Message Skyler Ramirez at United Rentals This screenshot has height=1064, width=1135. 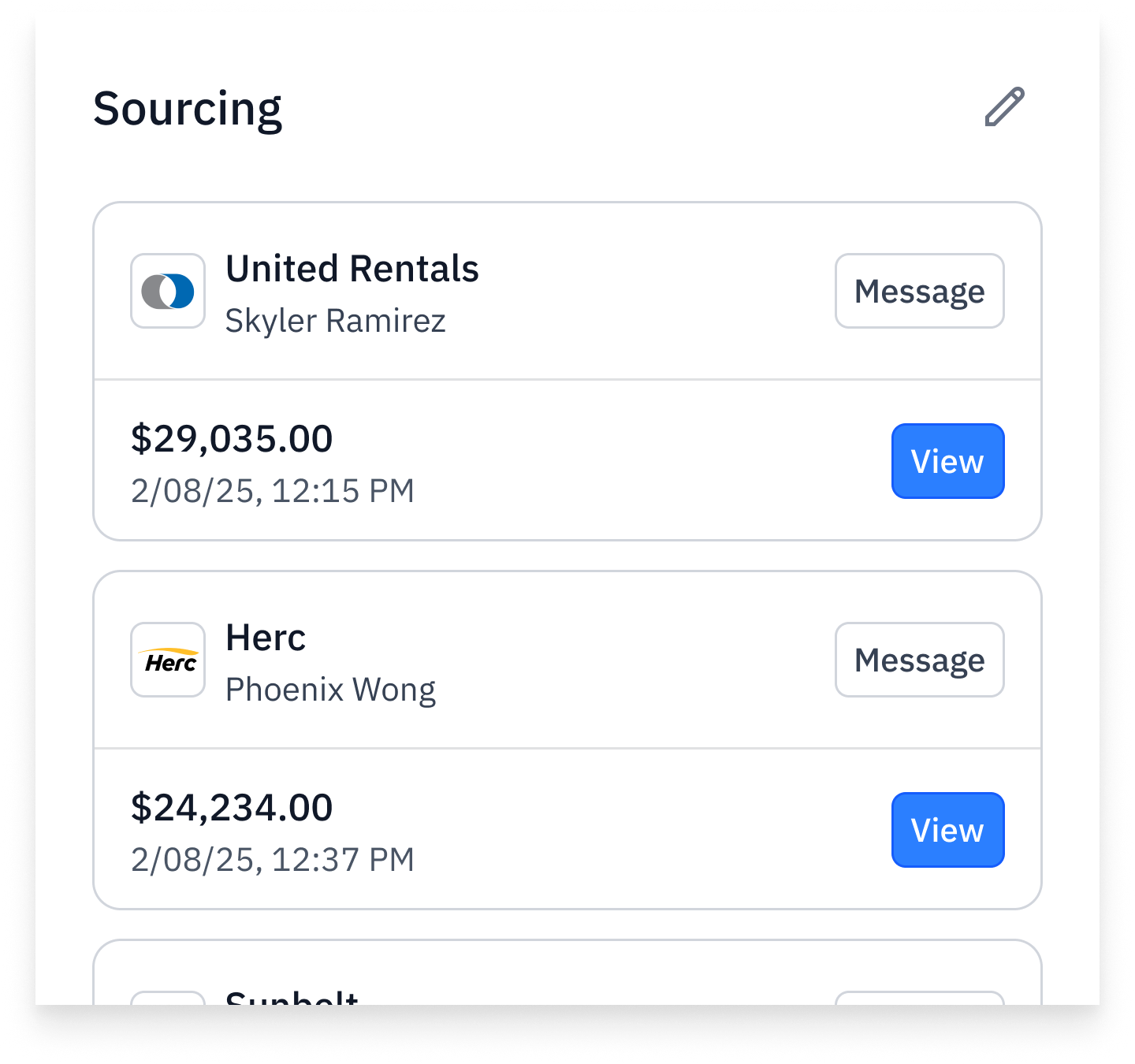point(919,291)
